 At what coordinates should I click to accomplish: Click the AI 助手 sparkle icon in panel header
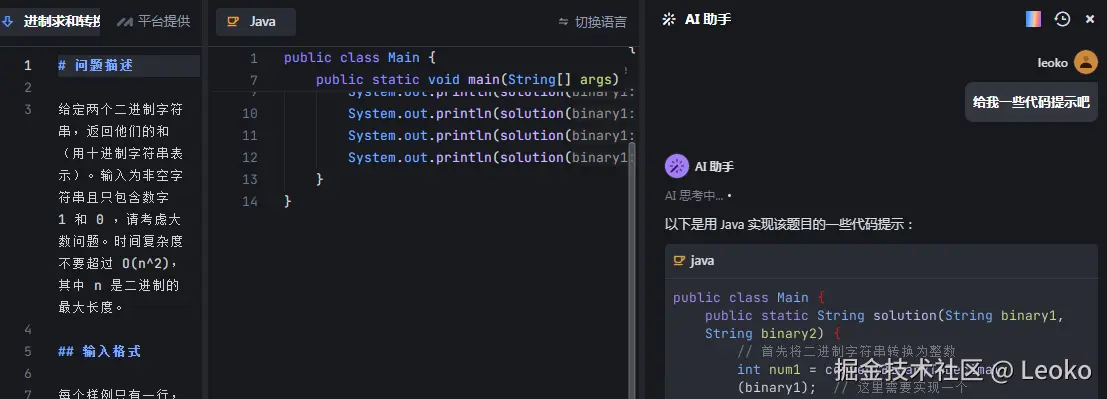[669, 20]
